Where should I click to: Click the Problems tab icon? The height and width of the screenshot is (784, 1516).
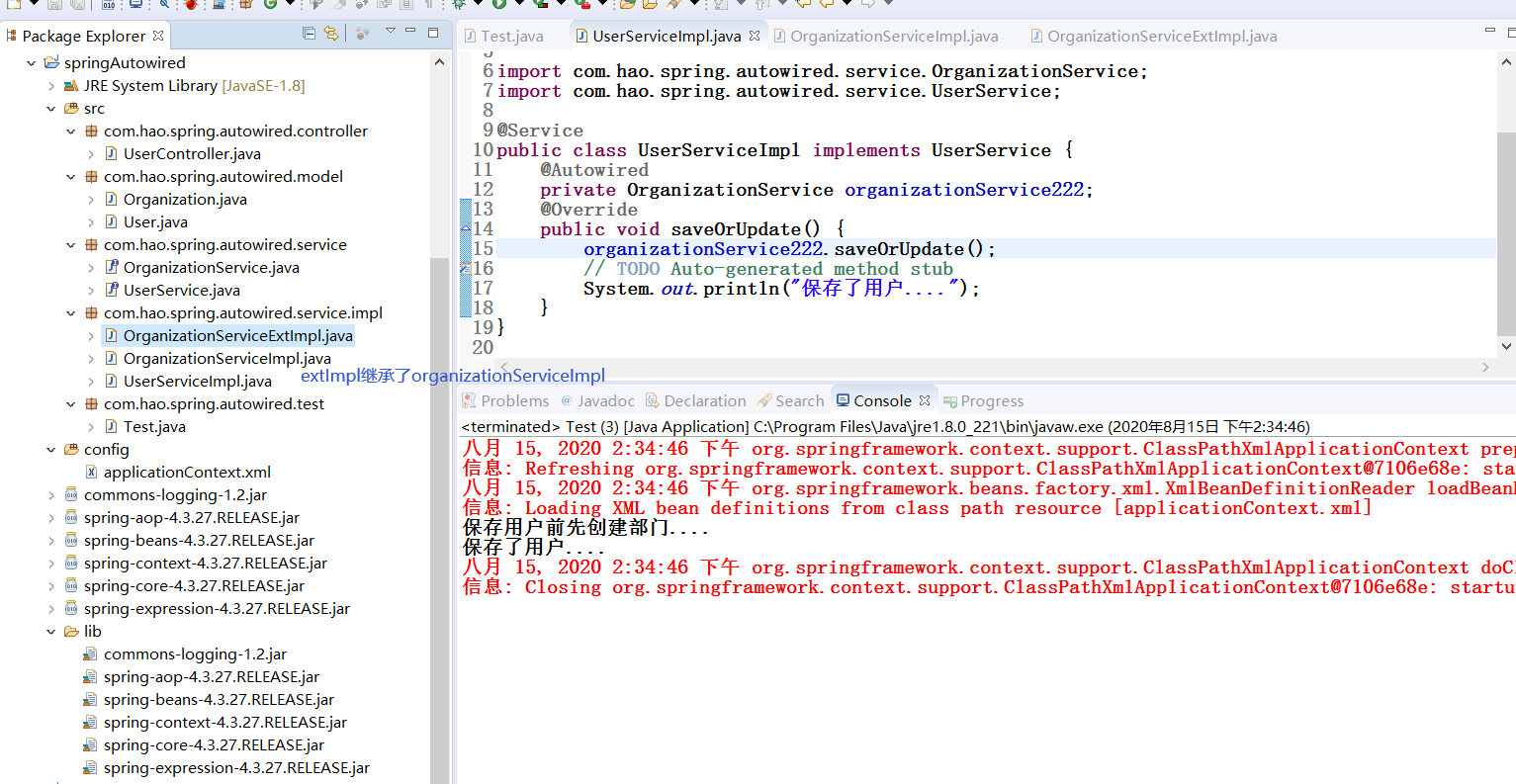[x=470, y=400]
